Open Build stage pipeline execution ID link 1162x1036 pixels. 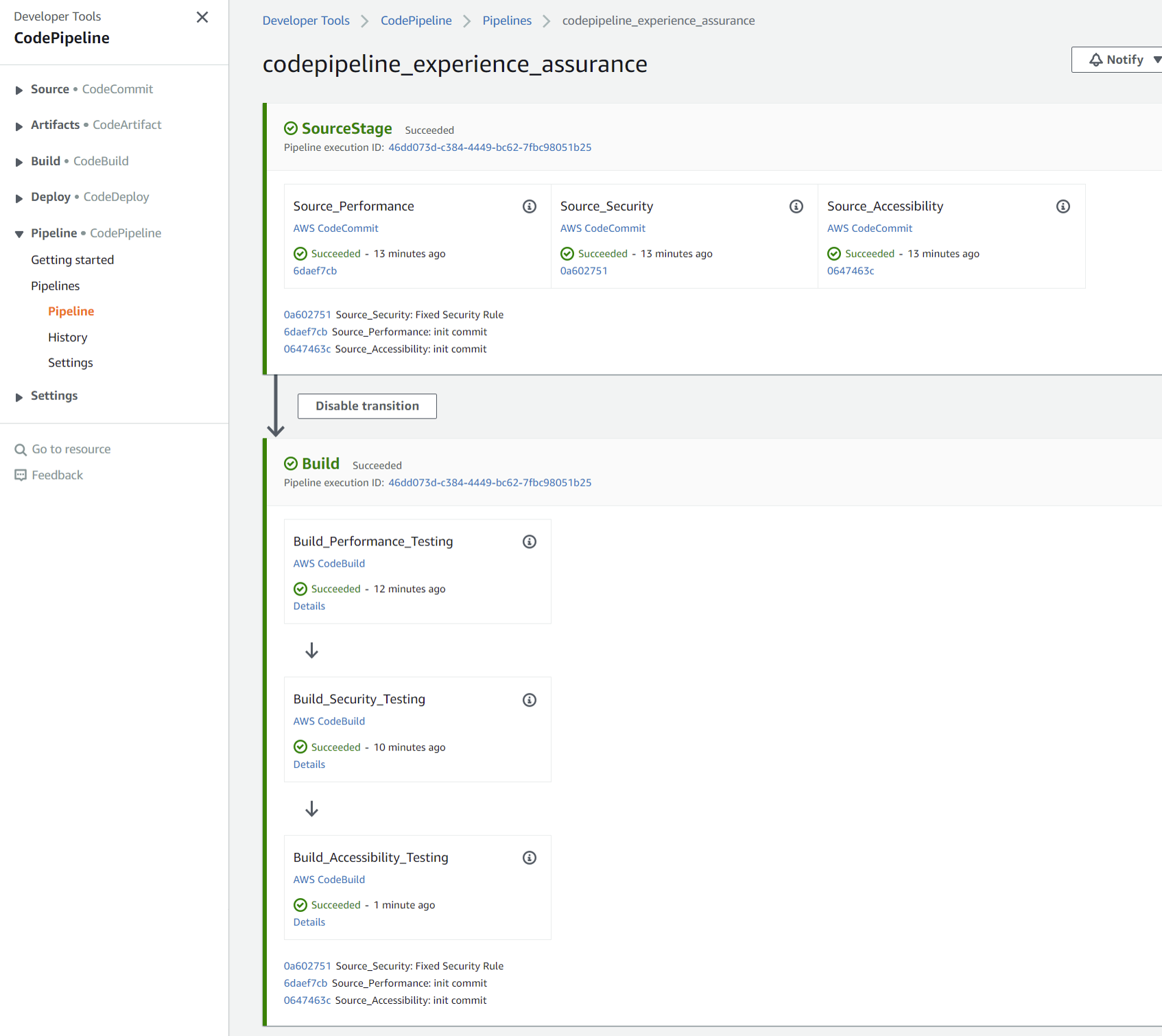[x=490, y=483]
